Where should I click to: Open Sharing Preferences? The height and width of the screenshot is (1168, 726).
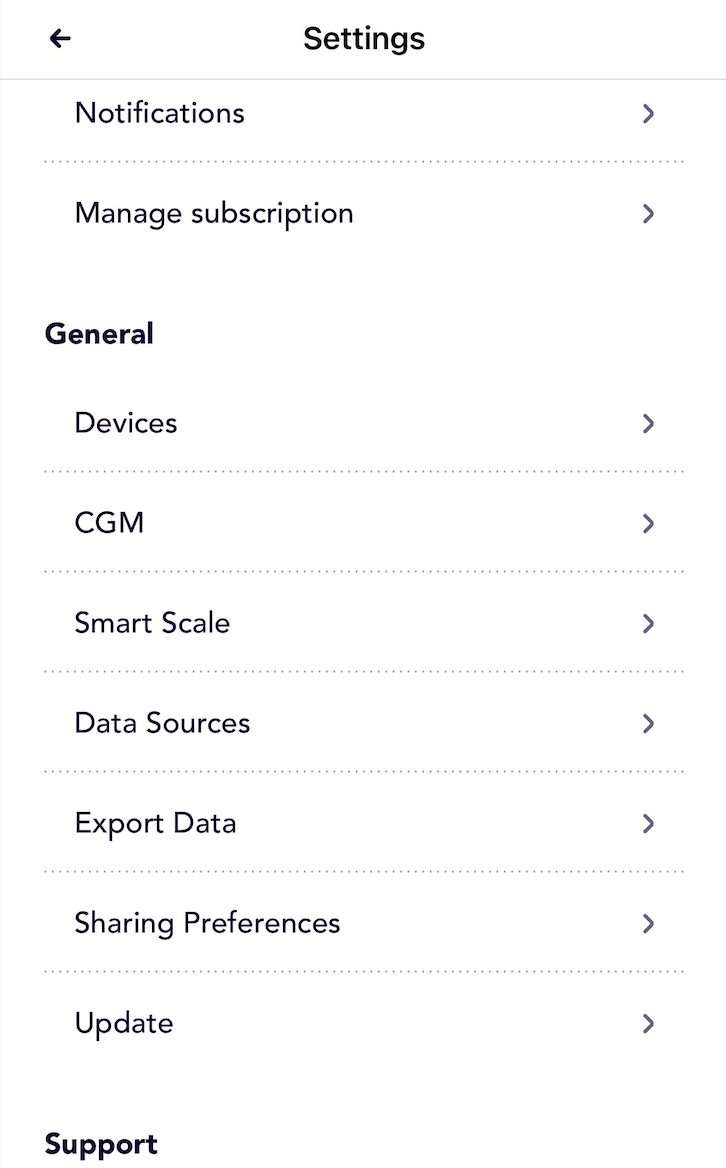(207, 923)
